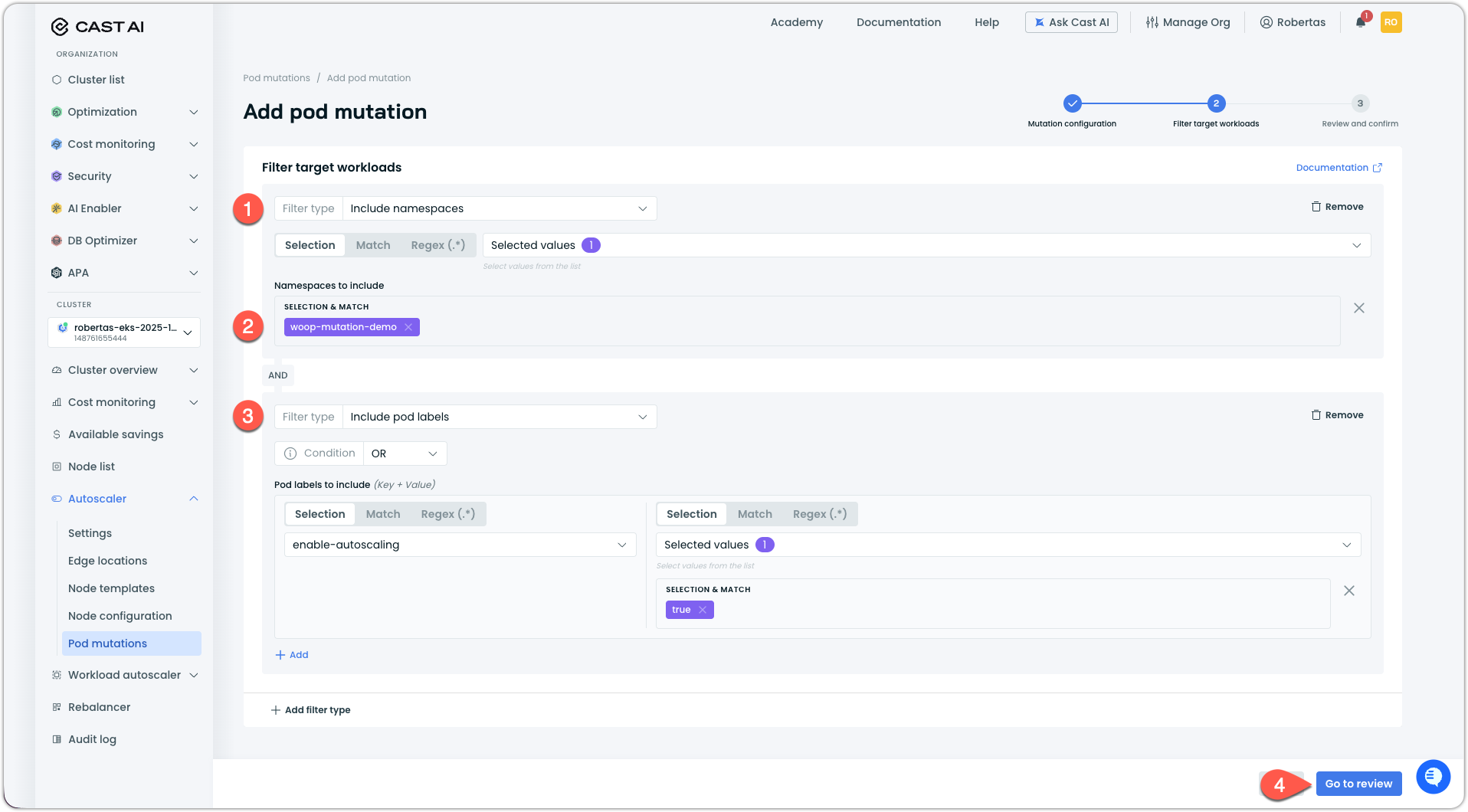Collapse the Autoscaler section
Screen dimensions: 1468x812
click(x=194, y=499)
